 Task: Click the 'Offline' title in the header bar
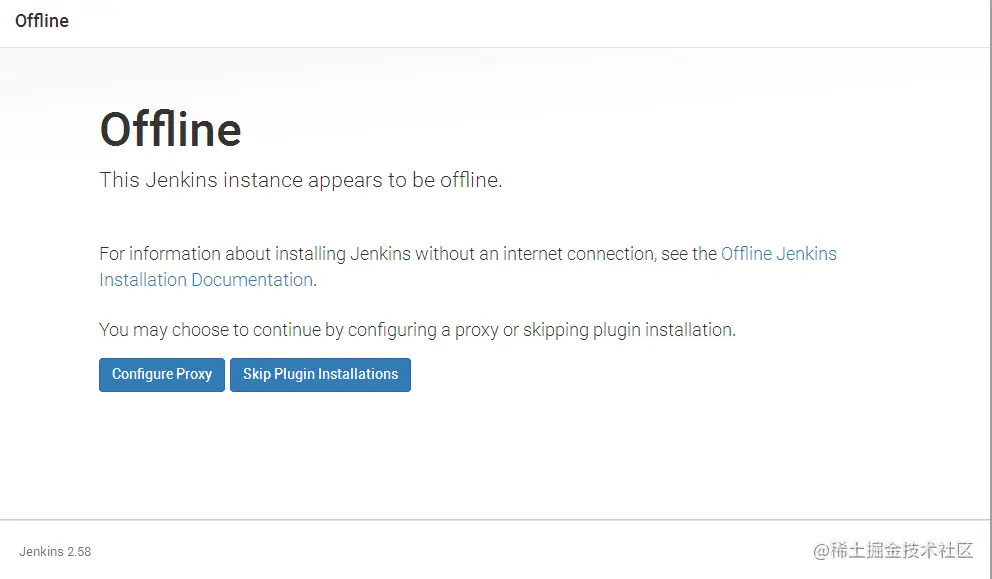click(42, 21)
